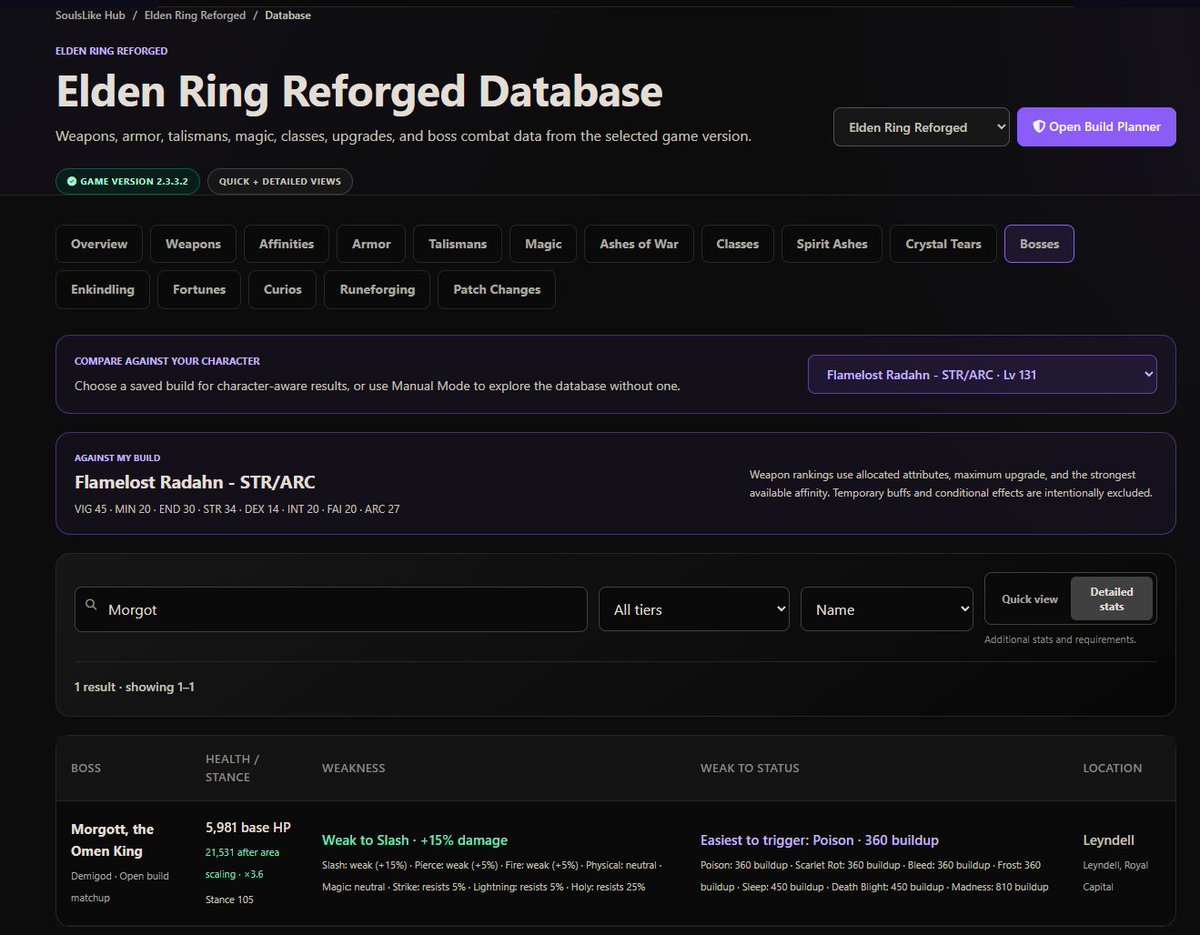Select the Bosses tab
Screen dimensions: 1200x935
pos(1039,244)
